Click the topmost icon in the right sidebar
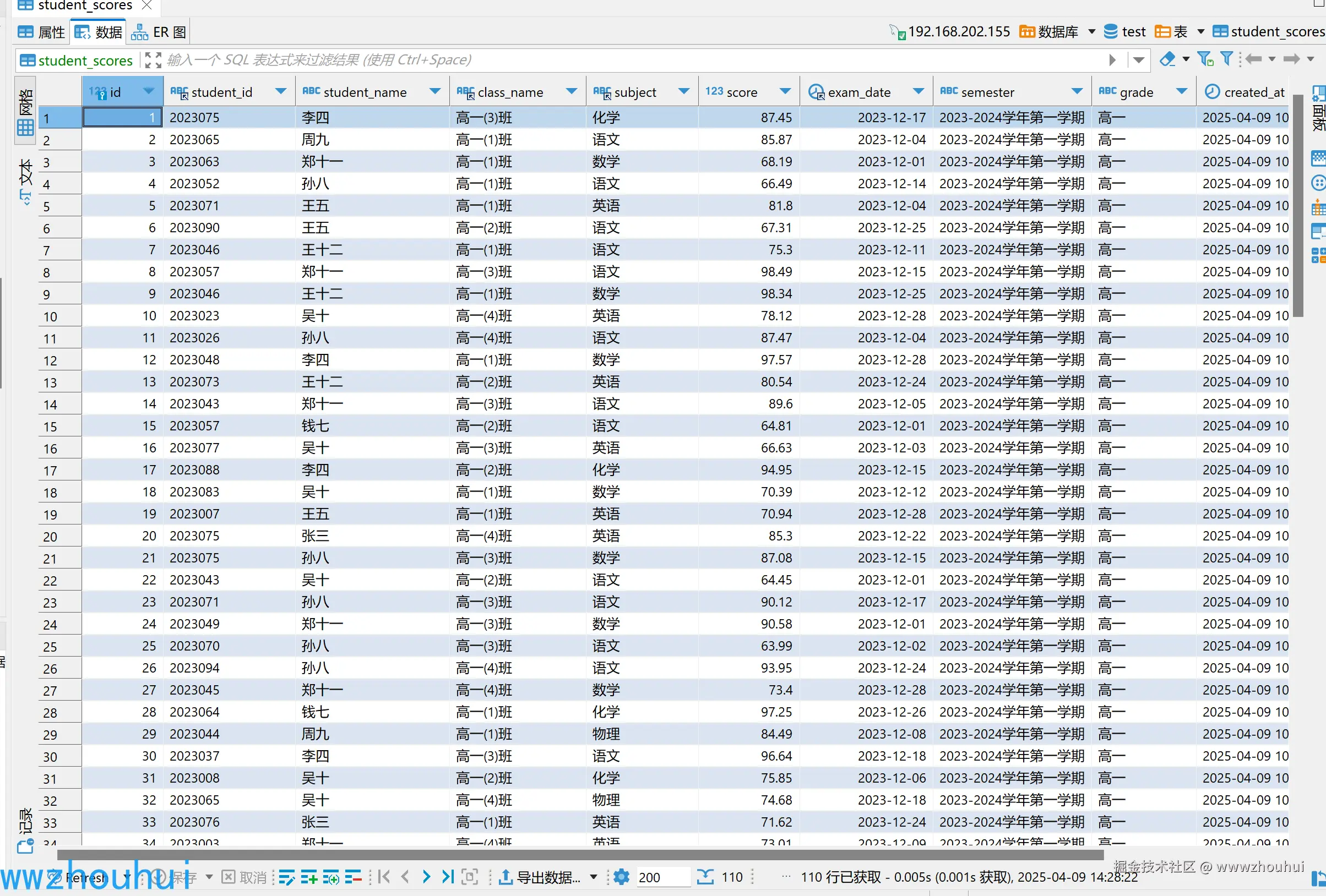Image resolution: width=1326 pixels, height=896 pixels. pyautogui.click(x=1319, y=94)
